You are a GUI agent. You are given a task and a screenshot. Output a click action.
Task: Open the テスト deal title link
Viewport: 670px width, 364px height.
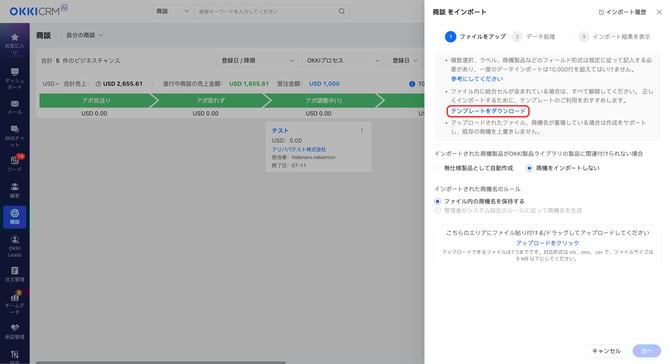pyautogui.click(x=280, y=130)
